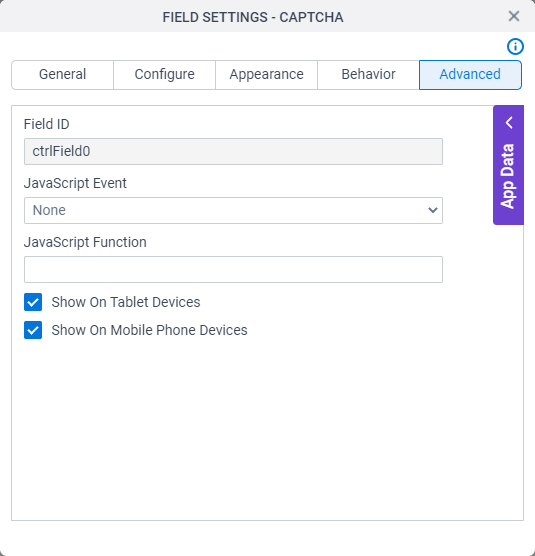
Task: Go to the Appearance tab
Action: tap(266, 75)
